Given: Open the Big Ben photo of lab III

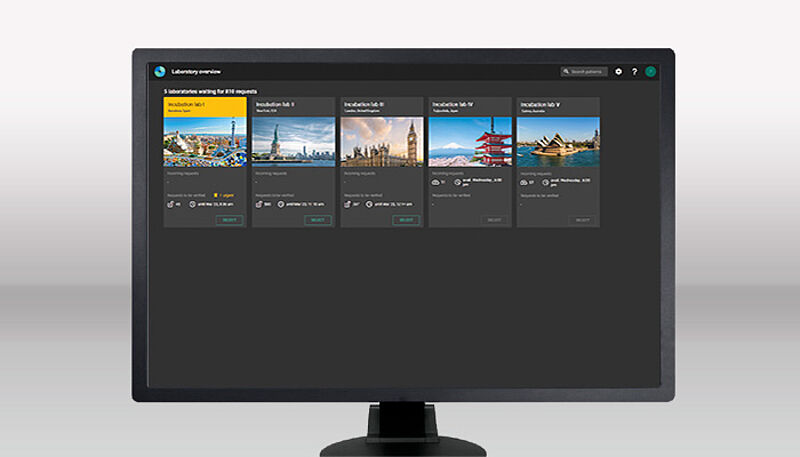Looking at the screenshot, I should pos(381,141).
